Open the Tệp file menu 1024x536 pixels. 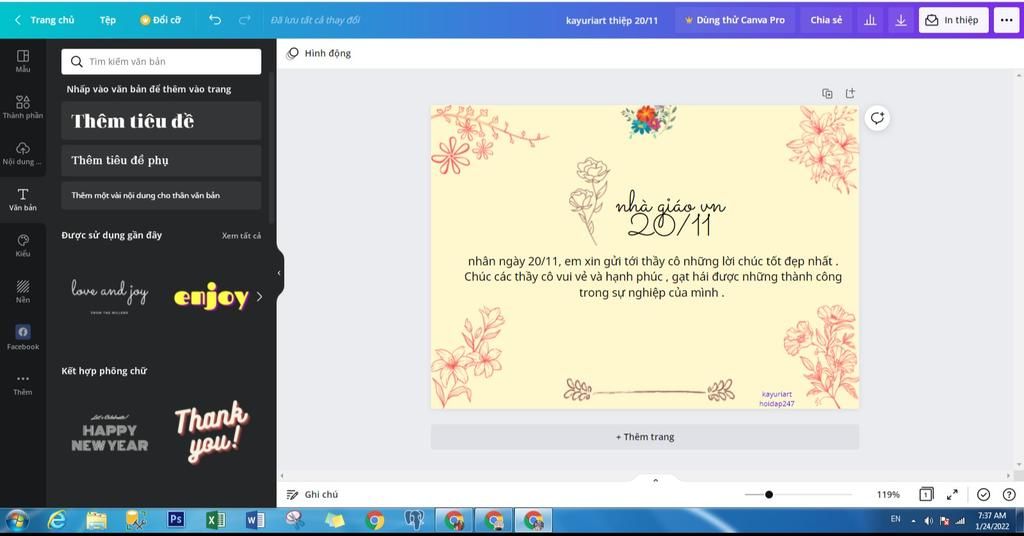(x=108, y=20)
